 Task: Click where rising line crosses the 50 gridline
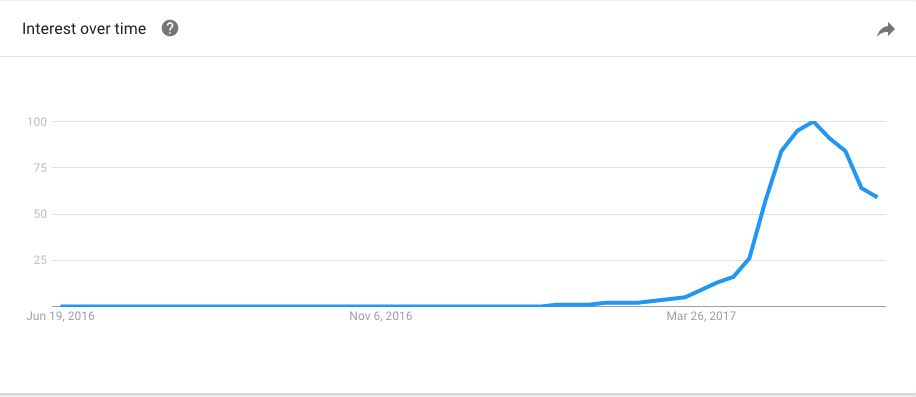[761, 214]
